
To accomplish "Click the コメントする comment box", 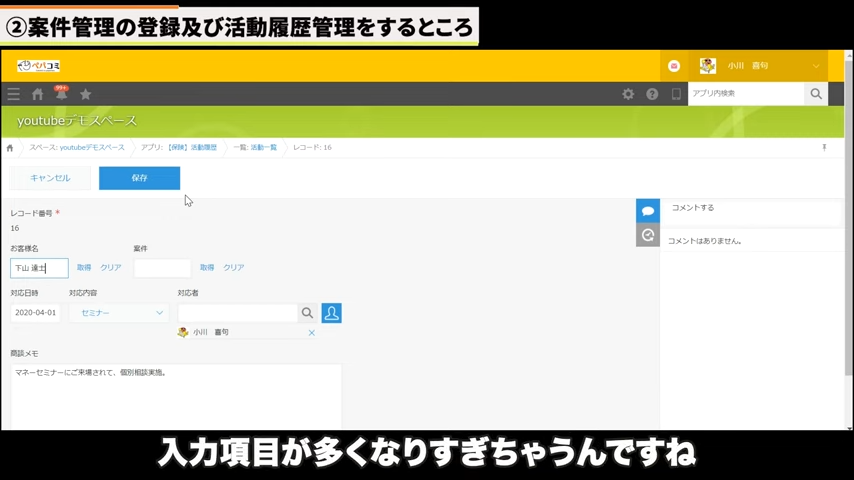I will point(752,213).
